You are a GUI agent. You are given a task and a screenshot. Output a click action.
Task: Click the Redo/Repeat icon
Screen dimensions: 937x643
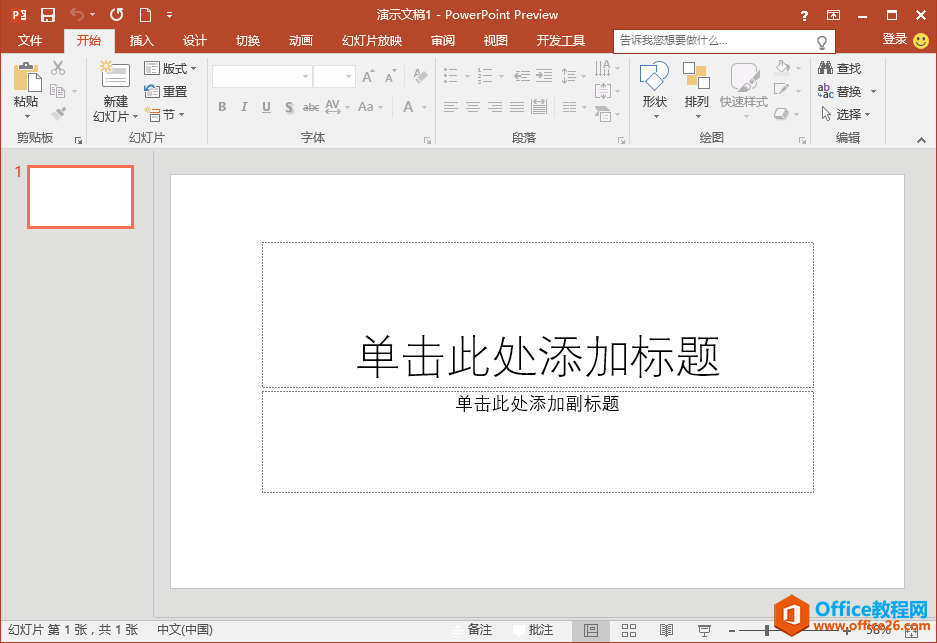[x=117, y=14]
